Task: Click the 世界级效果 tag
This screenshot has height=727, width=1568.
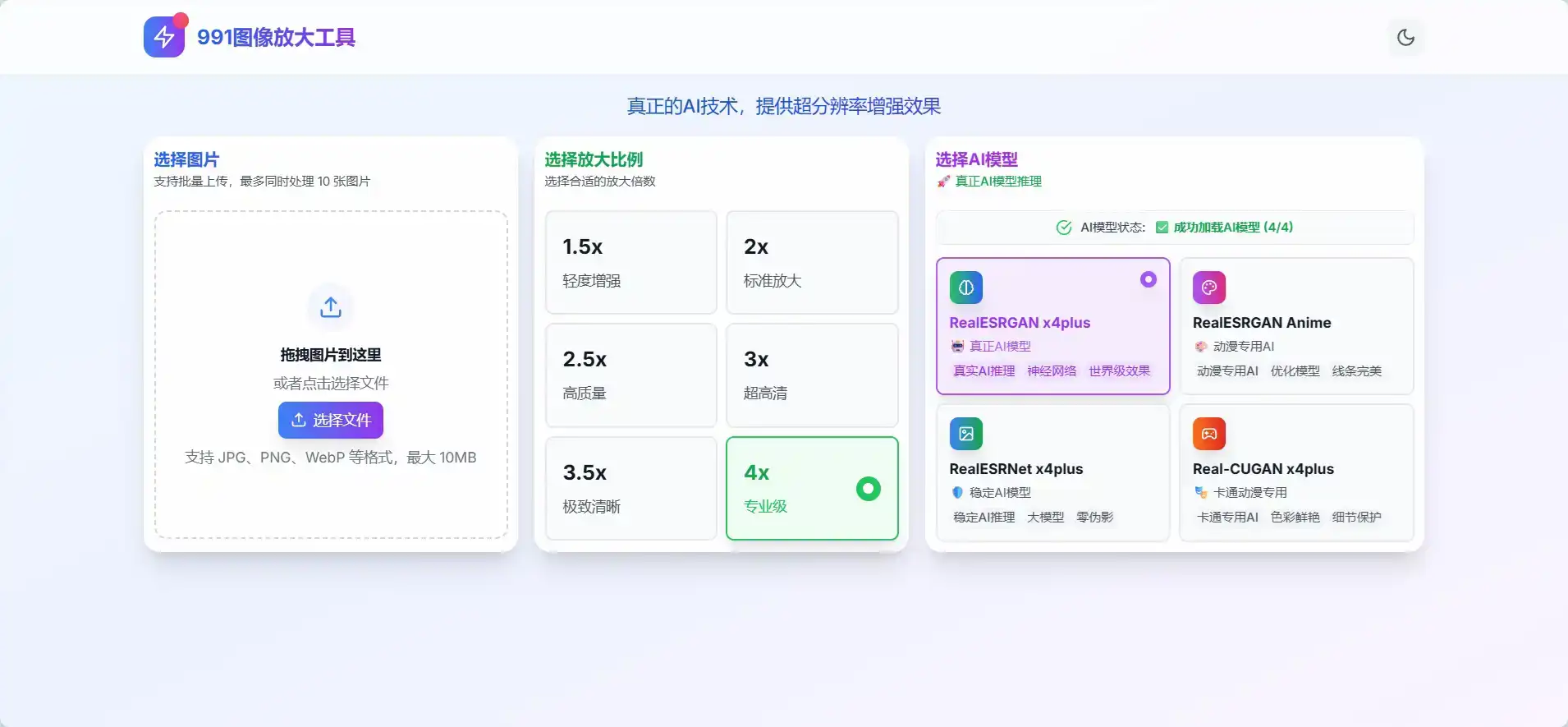Action: click(1120, 371)
